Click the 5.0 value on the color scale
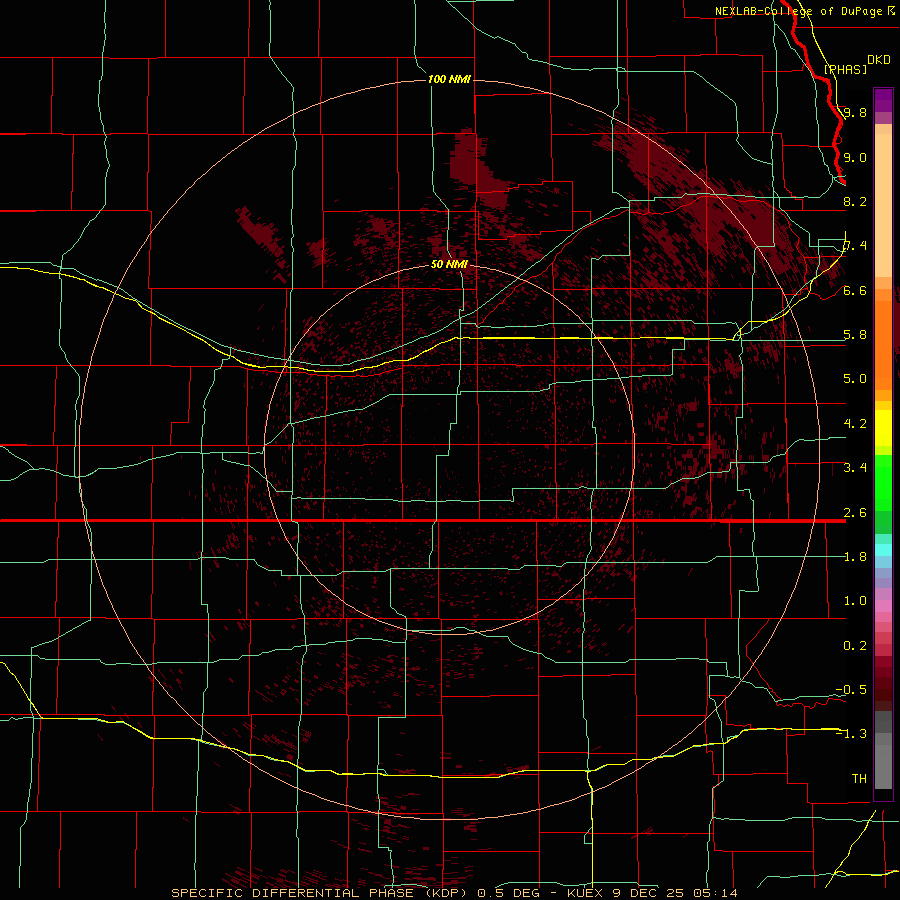 coord(855,379)
